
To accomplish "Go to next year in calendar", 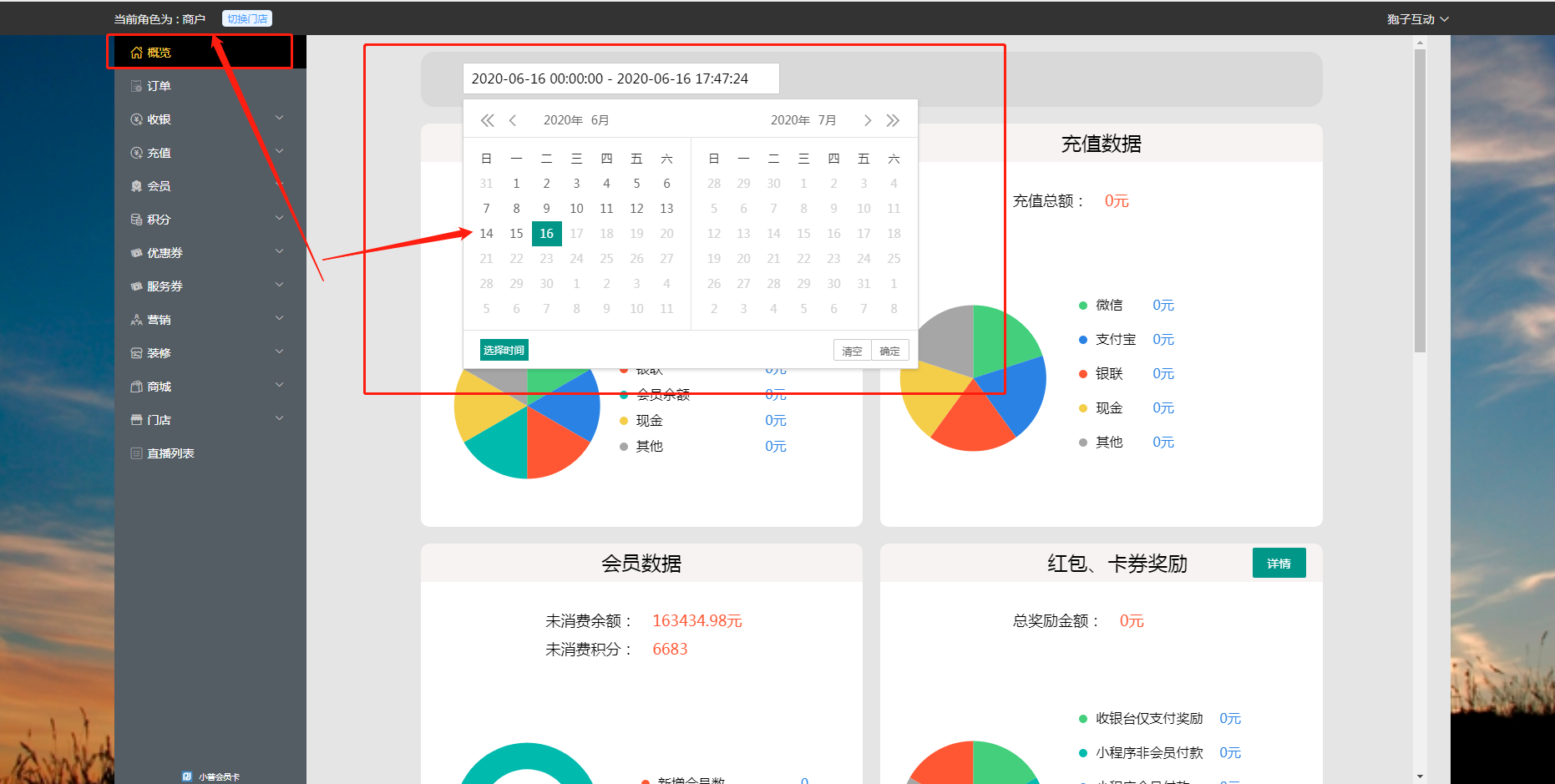I will coord(893,120).
